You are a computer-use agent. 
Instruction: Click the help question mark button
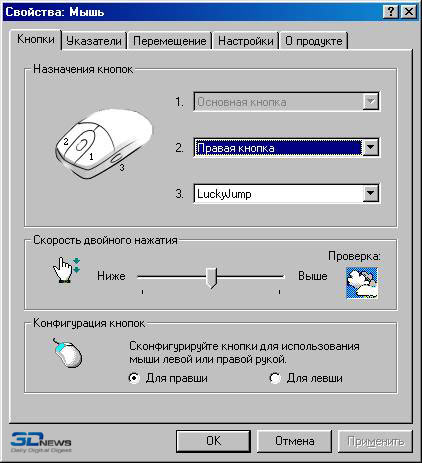(391, 12)
